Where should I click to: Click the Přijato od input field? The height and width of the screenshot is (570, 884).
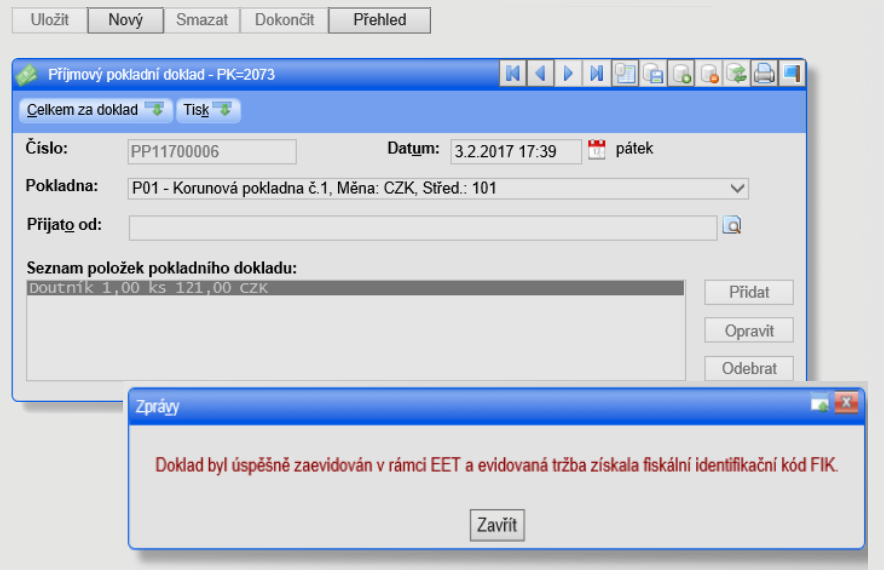click(422, 227)
